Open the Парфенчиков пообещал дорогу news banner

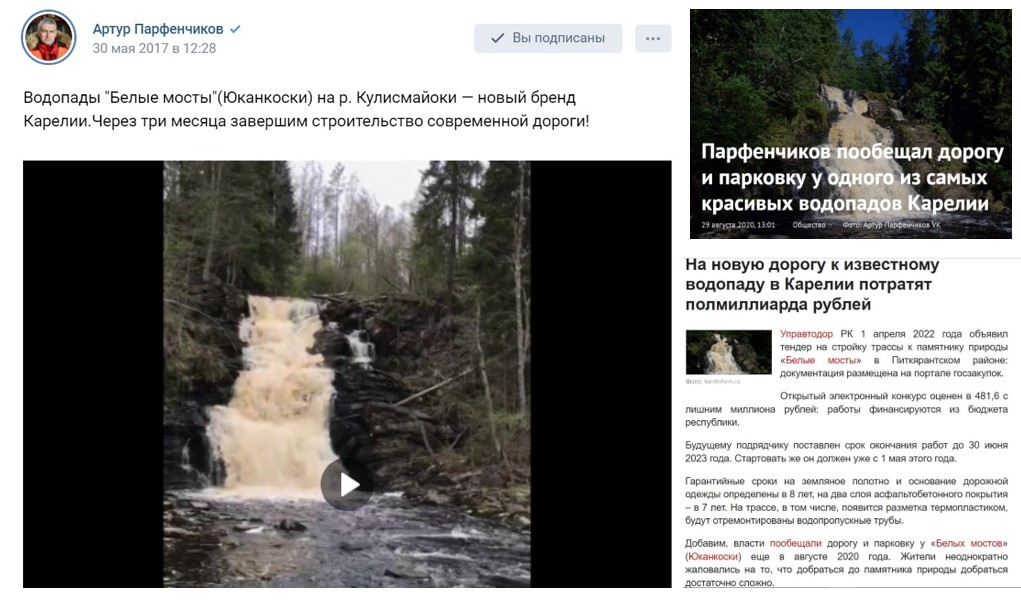pos(850,124)
